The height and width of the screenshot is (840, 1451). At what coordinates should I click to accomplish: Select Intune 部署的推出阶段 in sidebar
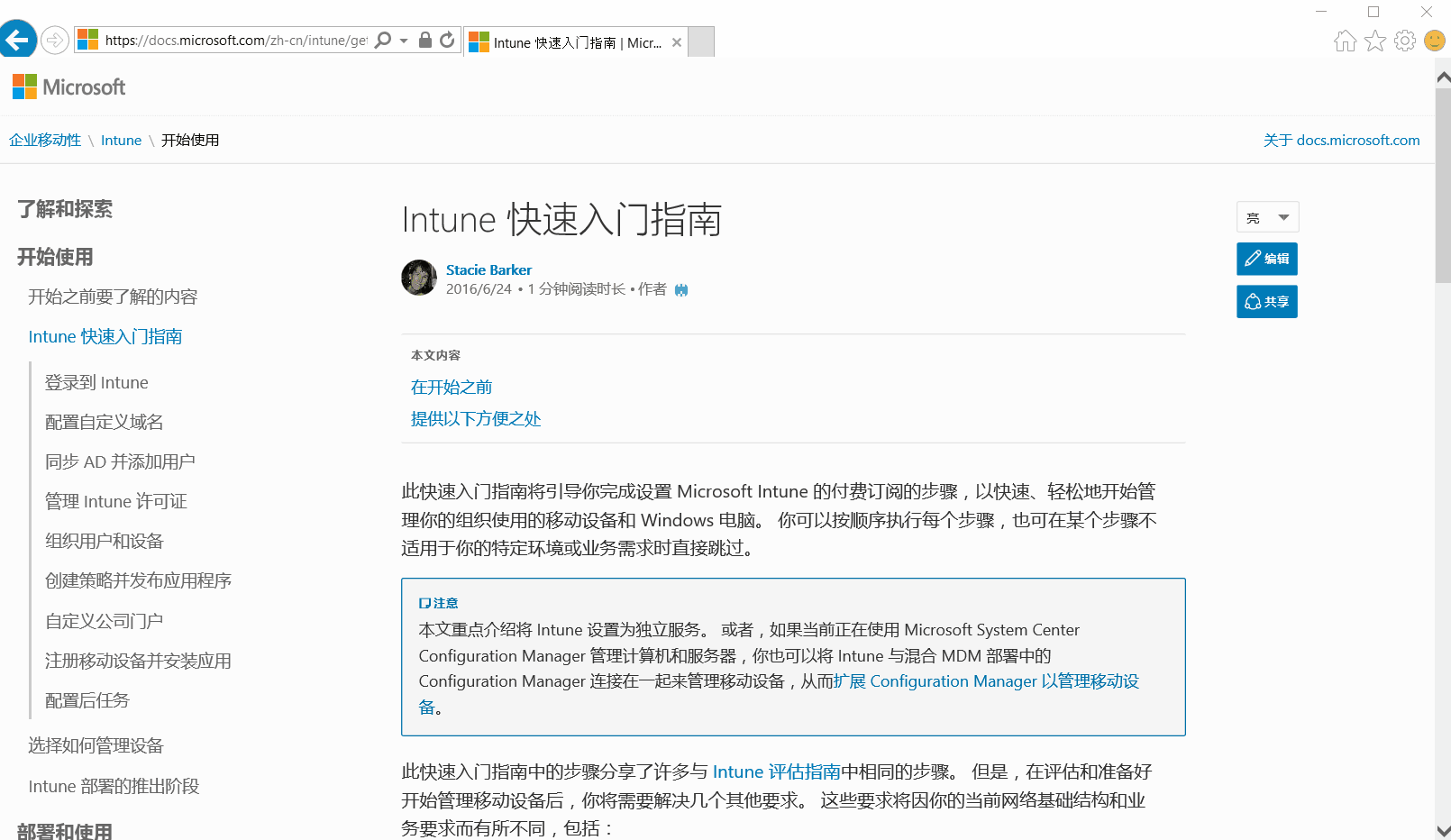point(114,786)
